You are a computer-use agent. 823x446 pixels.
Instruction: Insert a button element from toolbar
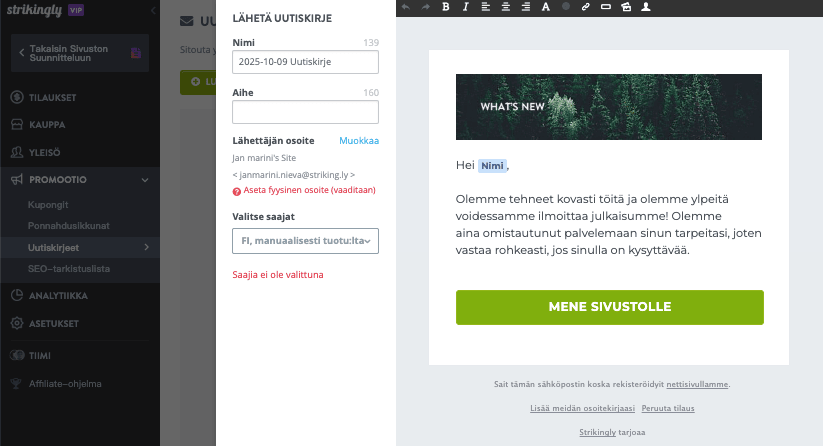click(606, 7)
